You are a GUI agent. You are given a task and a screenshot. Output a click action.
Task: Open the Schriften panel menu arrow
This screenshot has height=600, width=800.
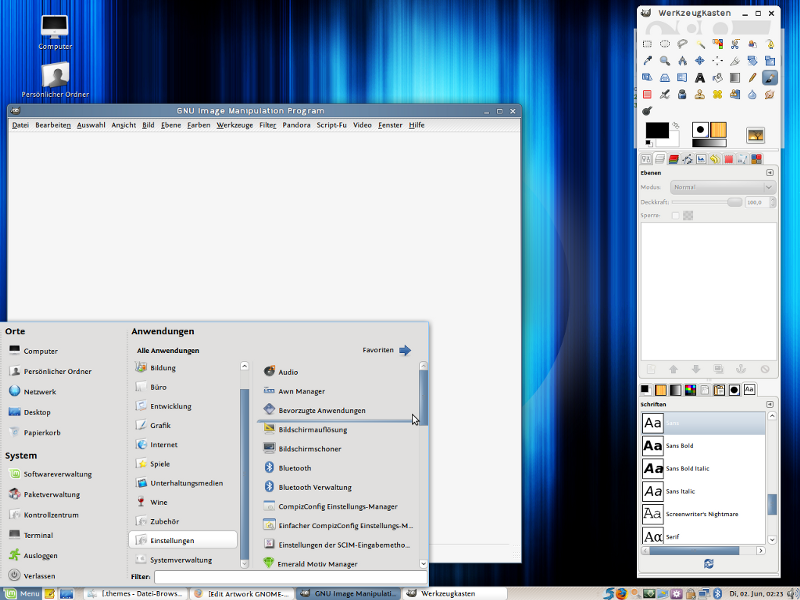tap(769, 404)
